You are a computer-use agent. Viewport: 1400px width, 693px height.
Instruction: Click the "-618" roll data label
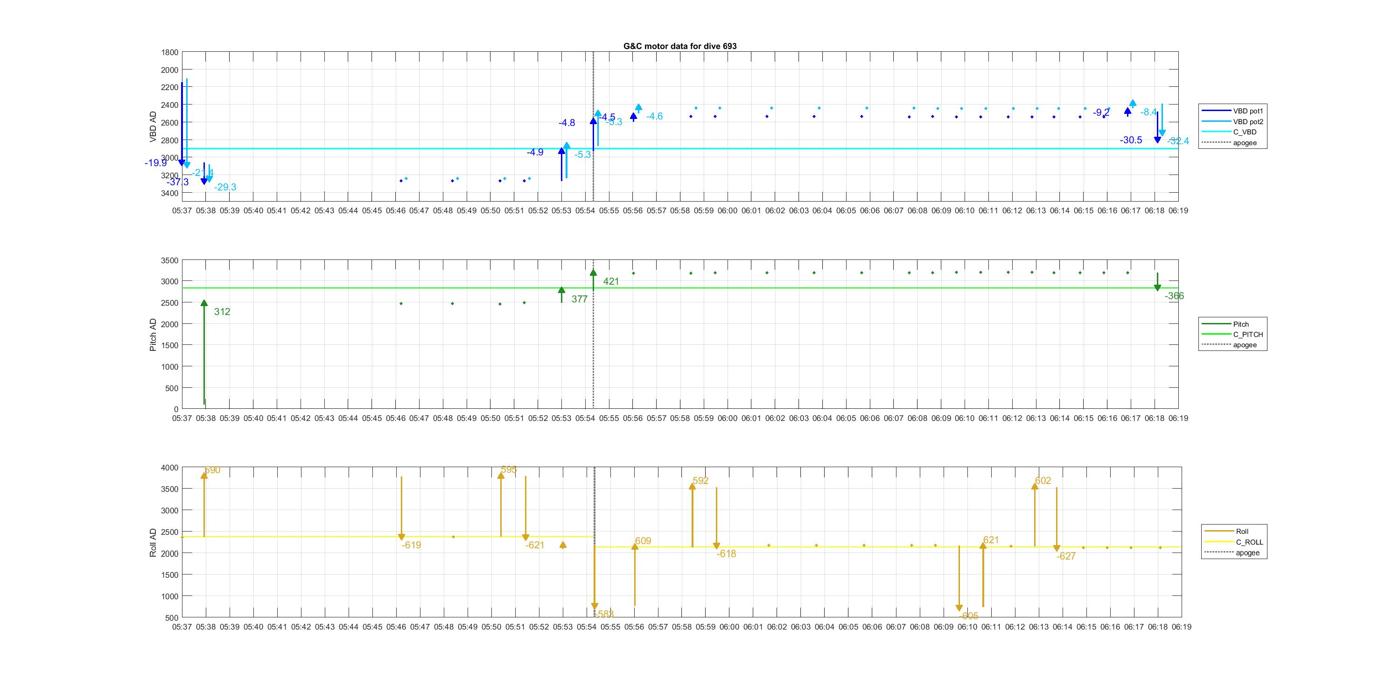pyautogui.click(x=726, y=554)
